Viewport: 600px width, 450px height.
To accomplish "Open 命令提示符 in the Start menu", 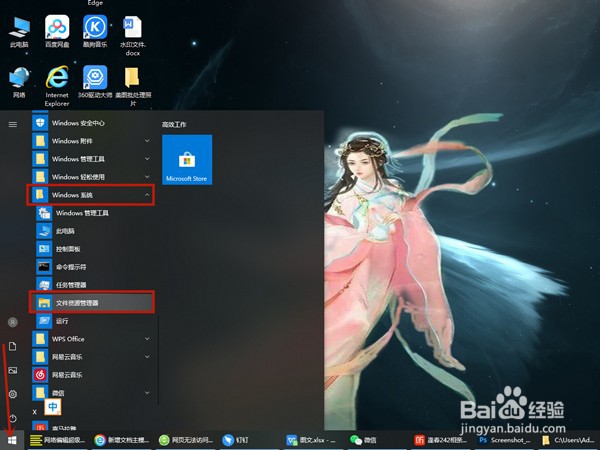I will coord(93,267).
